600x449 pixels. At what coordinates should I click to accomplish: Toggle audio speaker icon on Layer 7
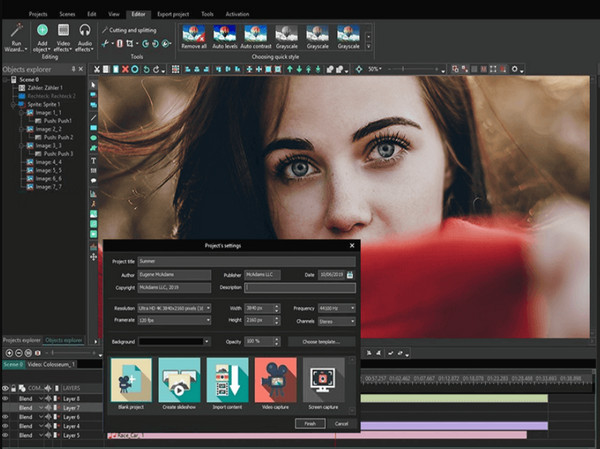[x=48, y=408]
